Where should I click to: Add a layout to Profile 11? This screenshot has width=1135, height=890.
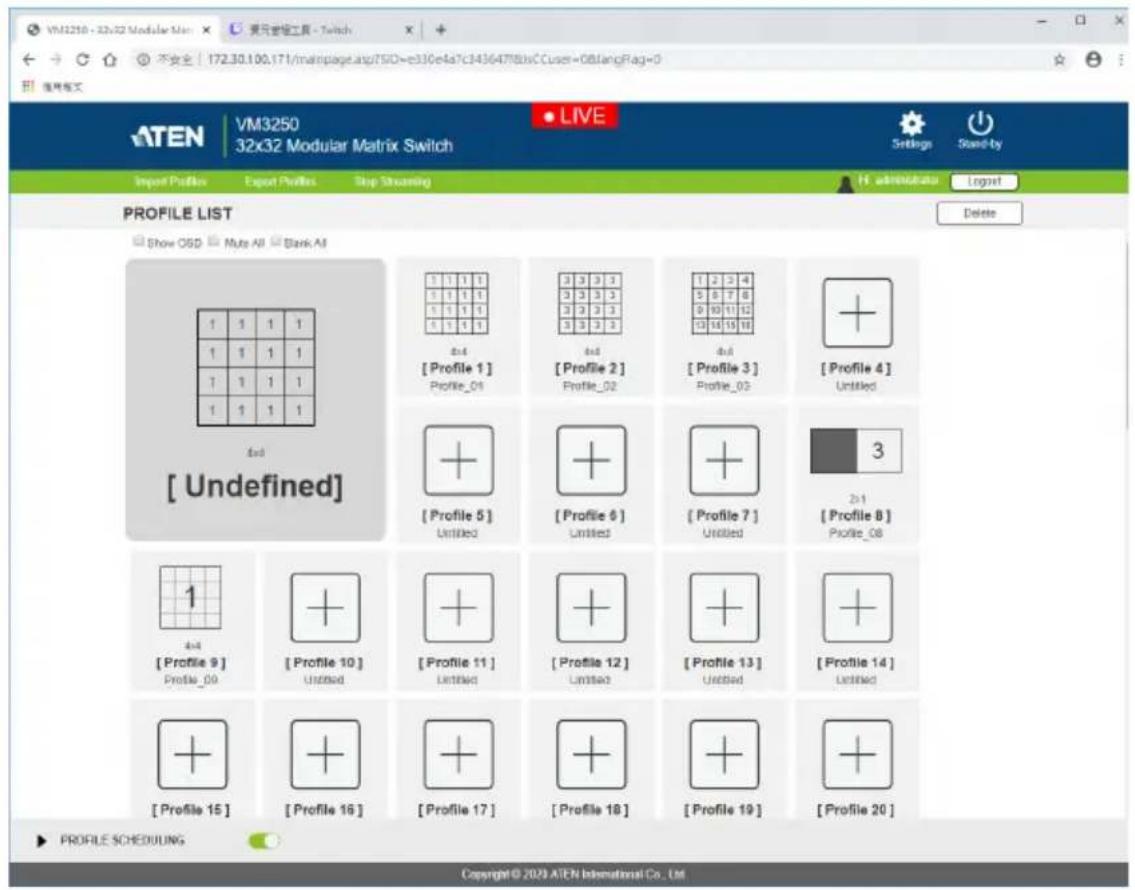pyautogui.click(x=458, y=608)
